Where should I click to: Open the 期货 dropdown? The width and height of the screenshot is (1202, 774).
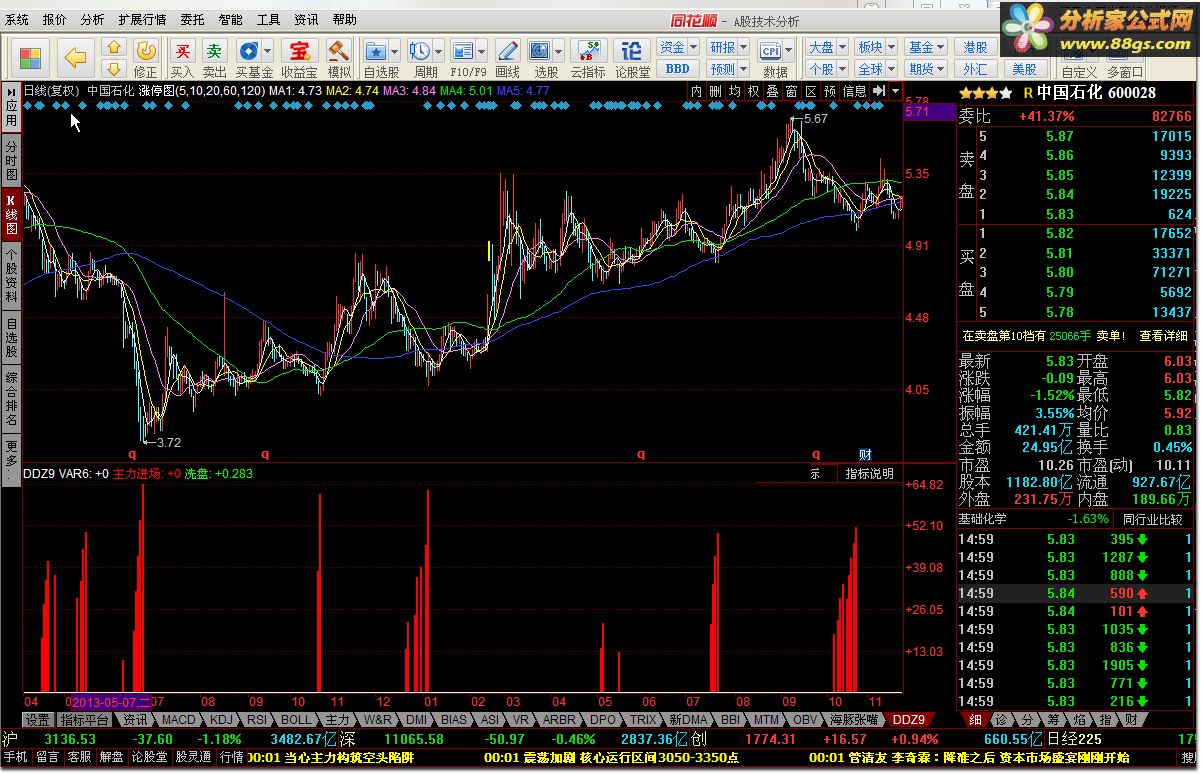[925, 69]
